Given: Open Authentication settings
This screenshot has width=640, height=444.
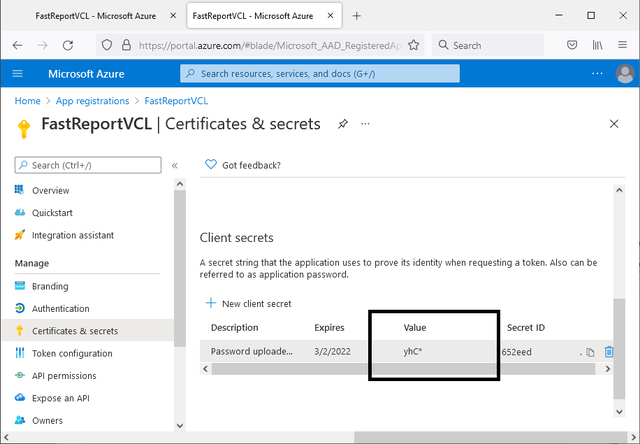Looking at the screenshot, I should 60,309.
